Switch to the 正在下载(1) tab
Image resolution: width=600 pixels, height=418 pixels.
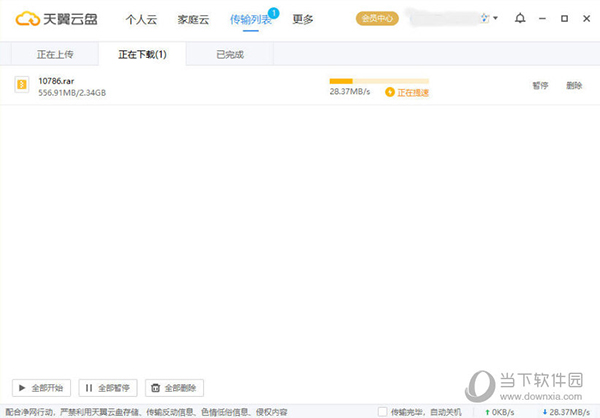(x=142, y=54)
